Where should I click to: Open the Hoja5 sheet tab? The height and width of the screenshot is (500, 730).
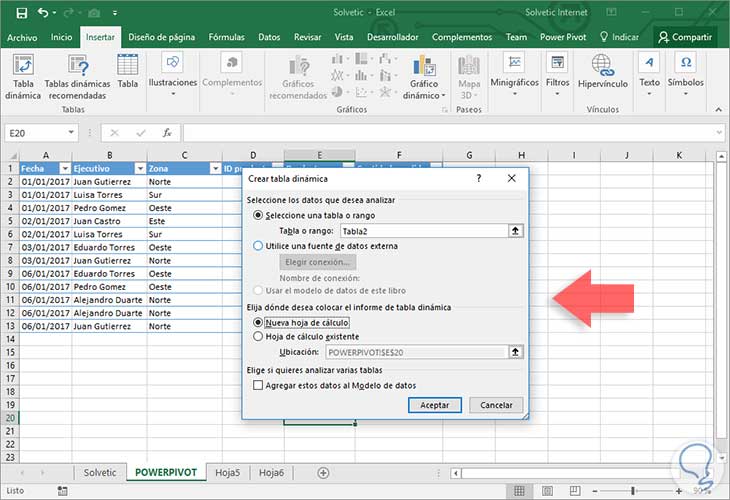tap(228, 472)
